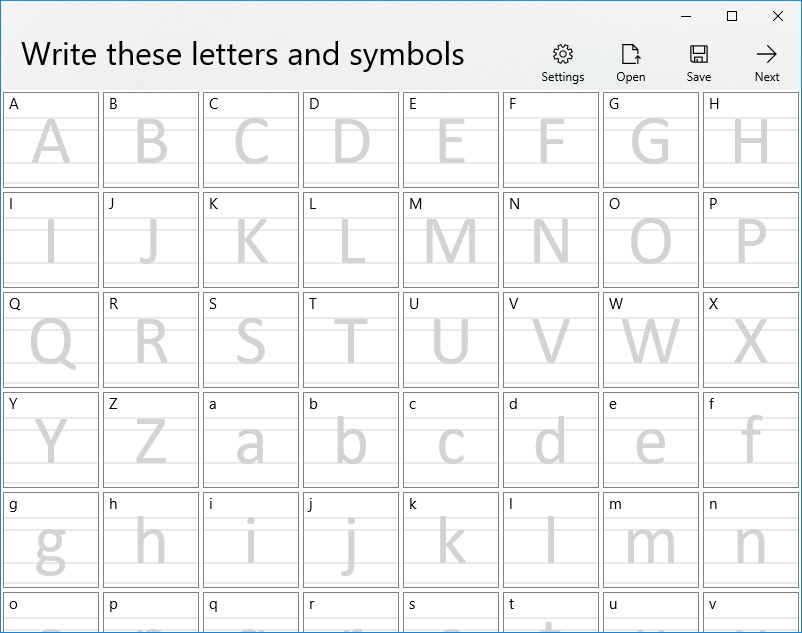Select the lowercase a writing cell
802x633 pixels.
[x=251, y=440]
